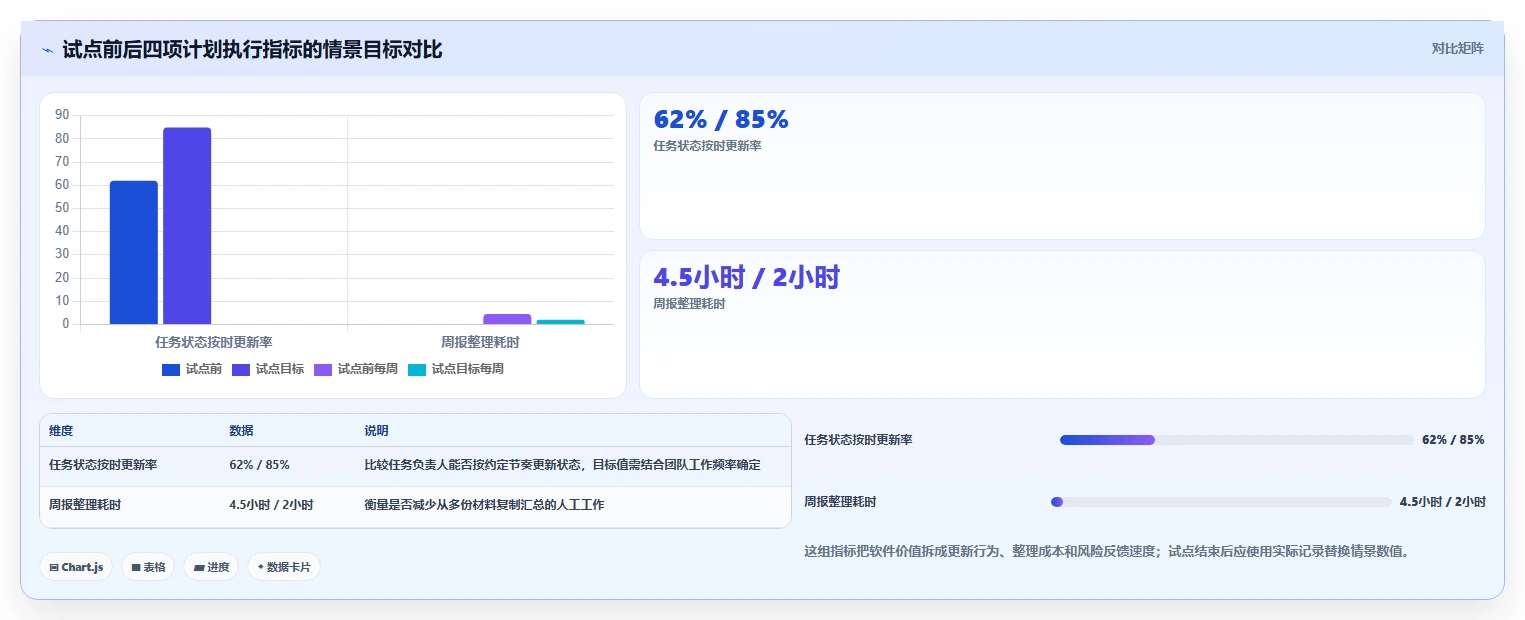This screenshot has width=1525, height=620.
Task: Click the lightning icon beside the title
Action: (47, 49)
